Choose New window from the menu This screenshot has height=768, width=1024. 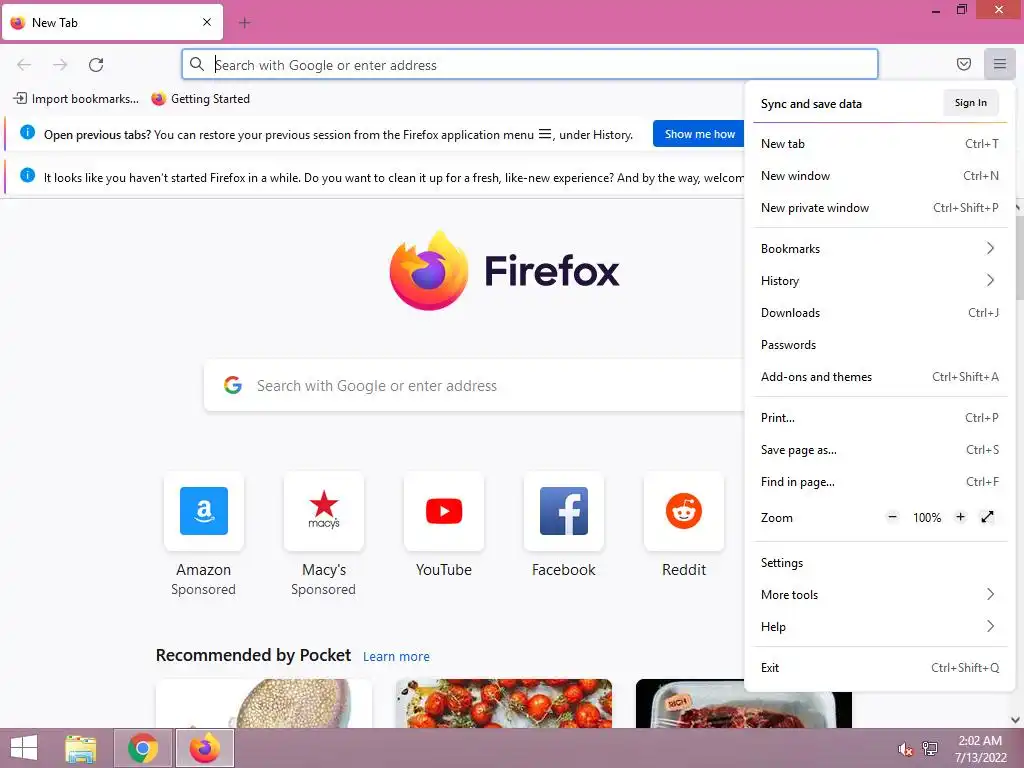pyautogui.click(x=879, y=176)
